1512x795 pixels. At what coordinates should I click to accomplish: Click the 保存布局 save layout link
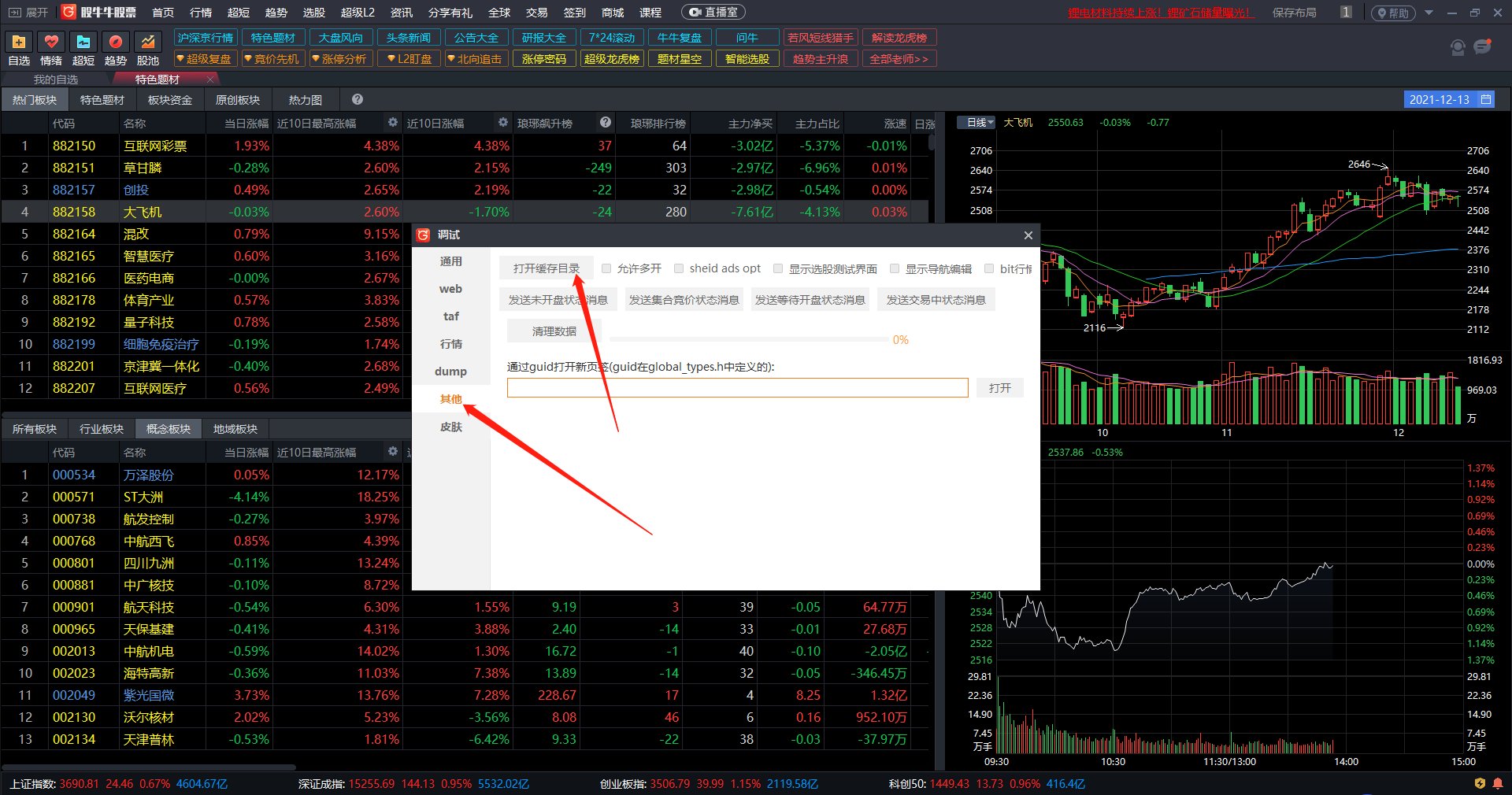coord(1294,13)
